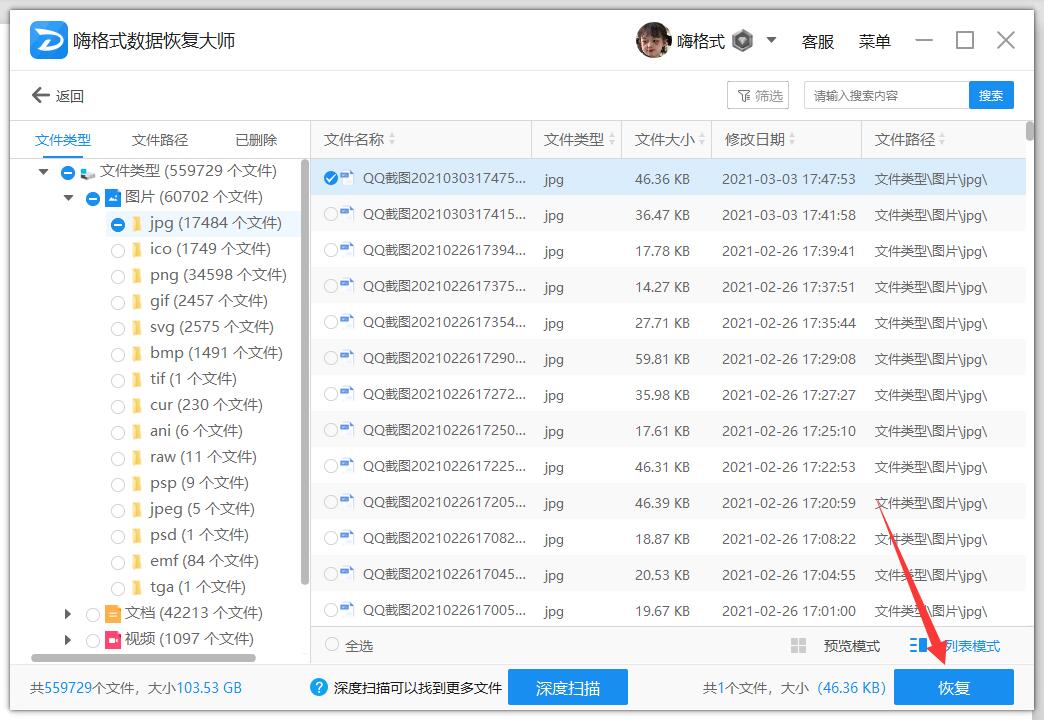1044x720 pixels.
Task: Click the left tree horizontal scrollbar
Action: pyautogui.click(x=143, y=658)
